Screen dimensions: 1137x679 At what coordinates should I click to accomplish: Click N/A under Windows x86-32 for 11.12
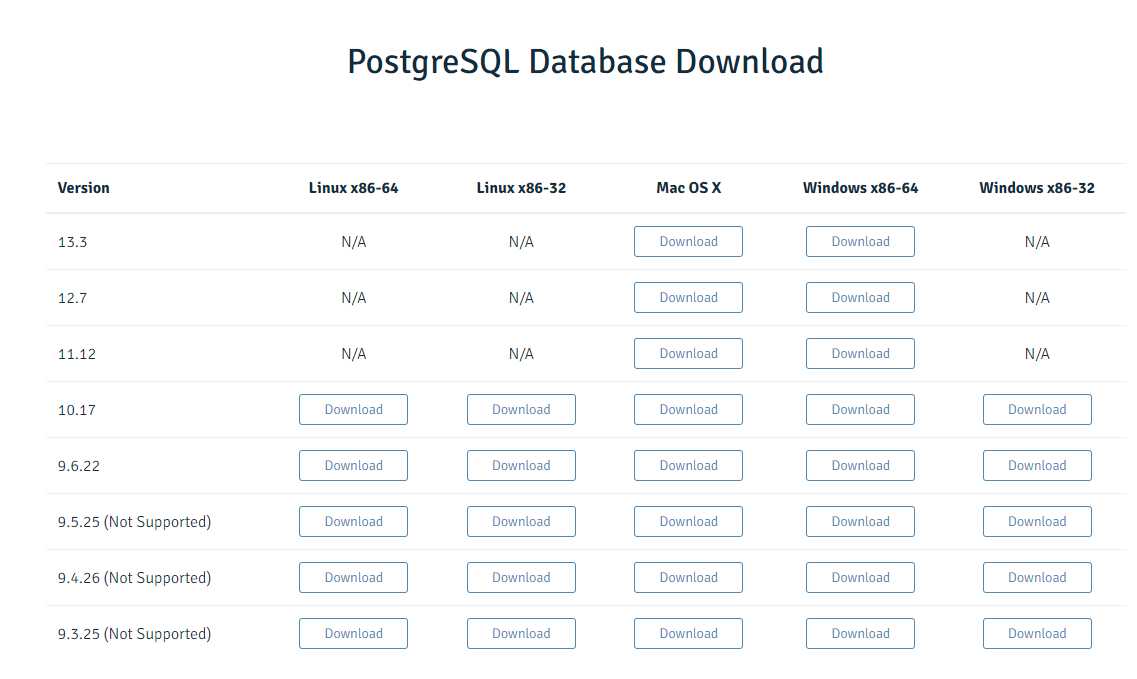coord(1037,354)
